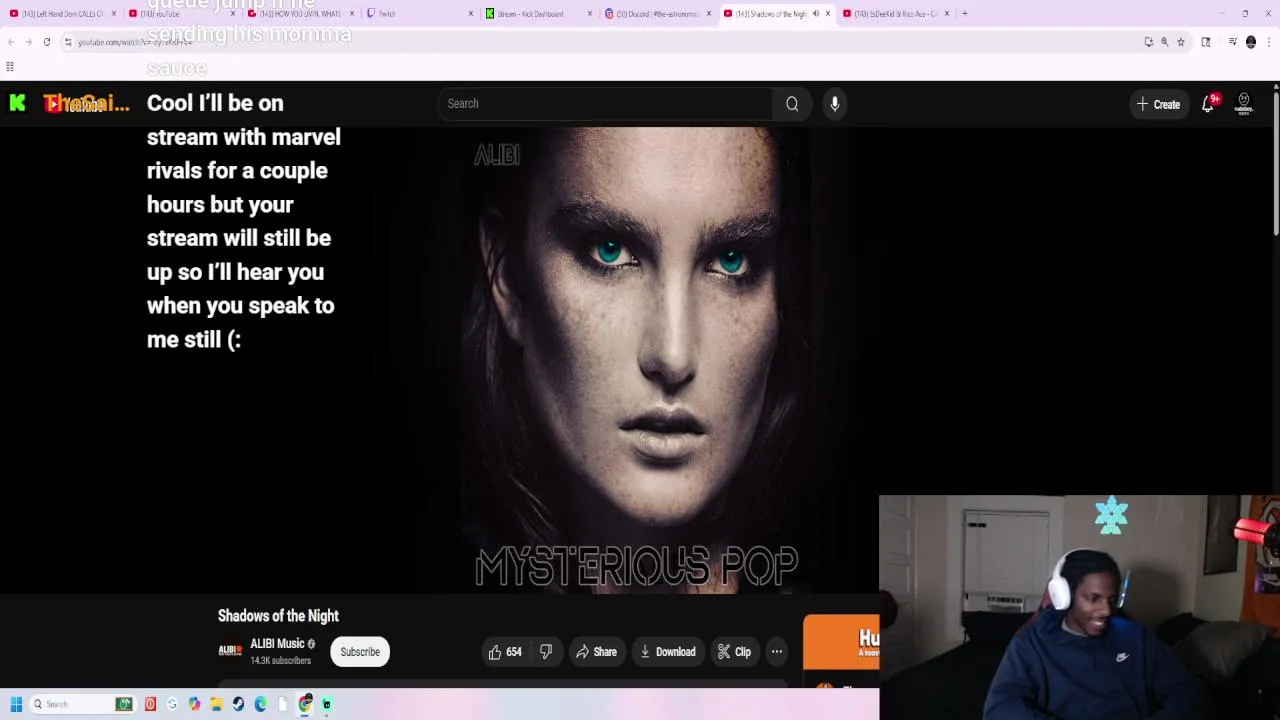Click the Shadows of the Night title
This screenshot has width=1280, height=720.
coord(278,616)
